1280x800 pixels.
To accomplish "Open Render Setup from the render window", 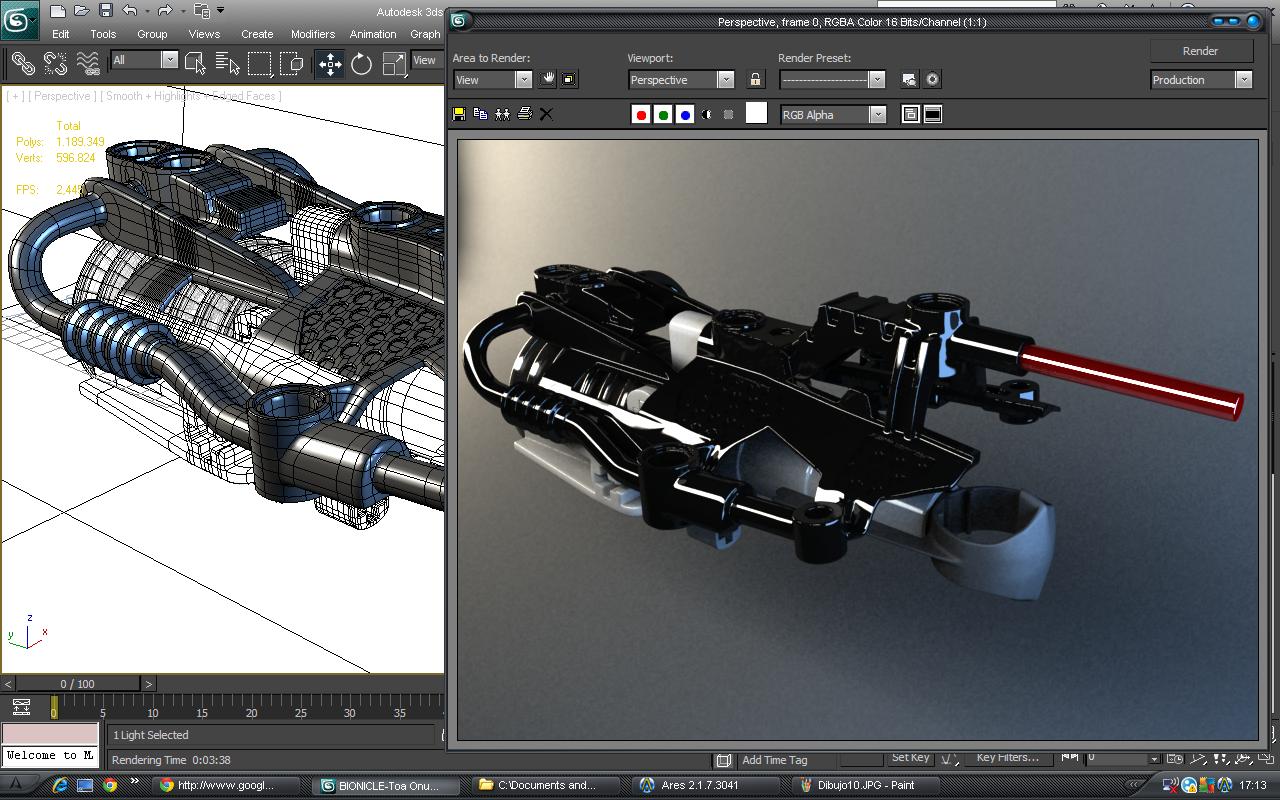I will 909,79.
